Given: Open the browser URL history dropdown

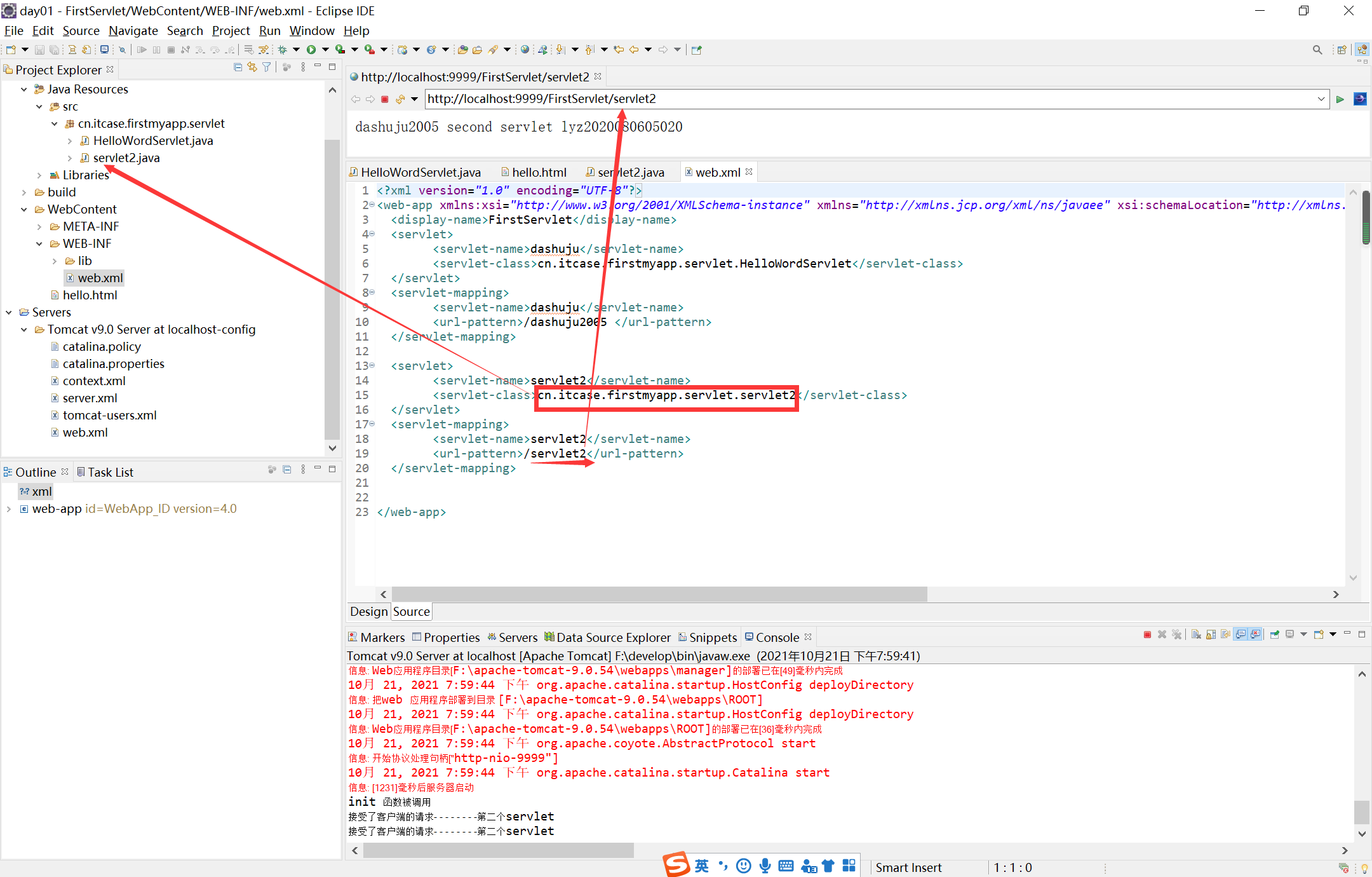Looking at the screenshot, I should pyautogui.click(x=1321, y=99).
